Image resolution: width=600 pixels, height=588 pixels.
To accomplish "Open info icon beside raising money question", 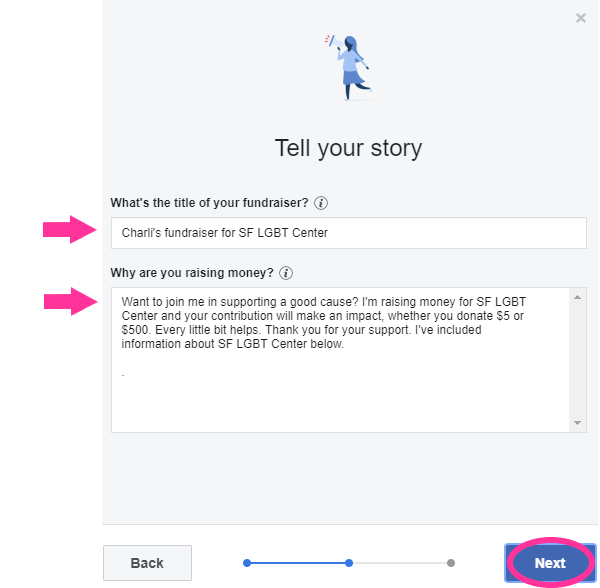I will pyautogui.click(x=286, y=273).
